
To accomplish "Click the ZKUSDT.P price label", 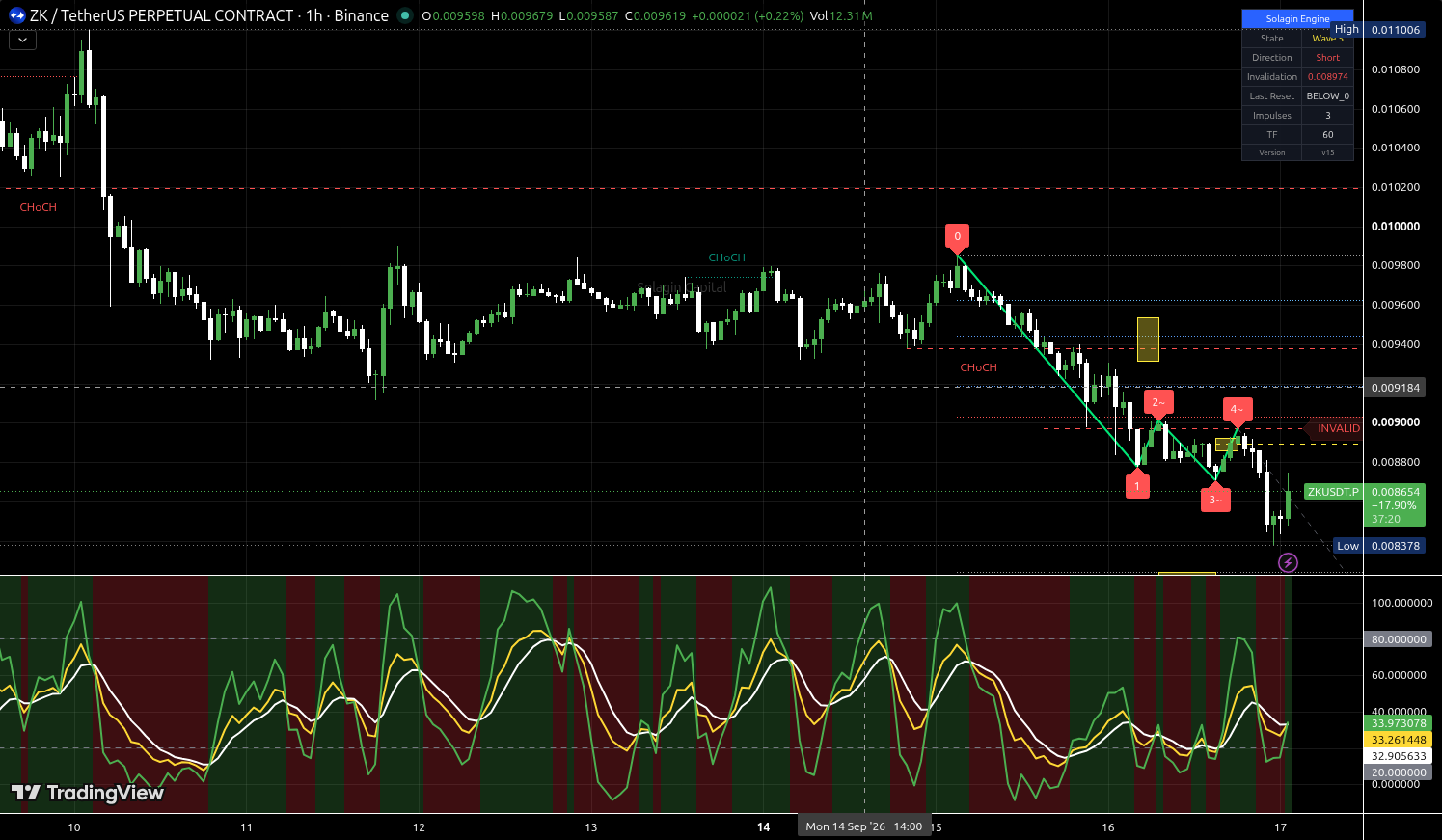I will [x=1333, y=492].
